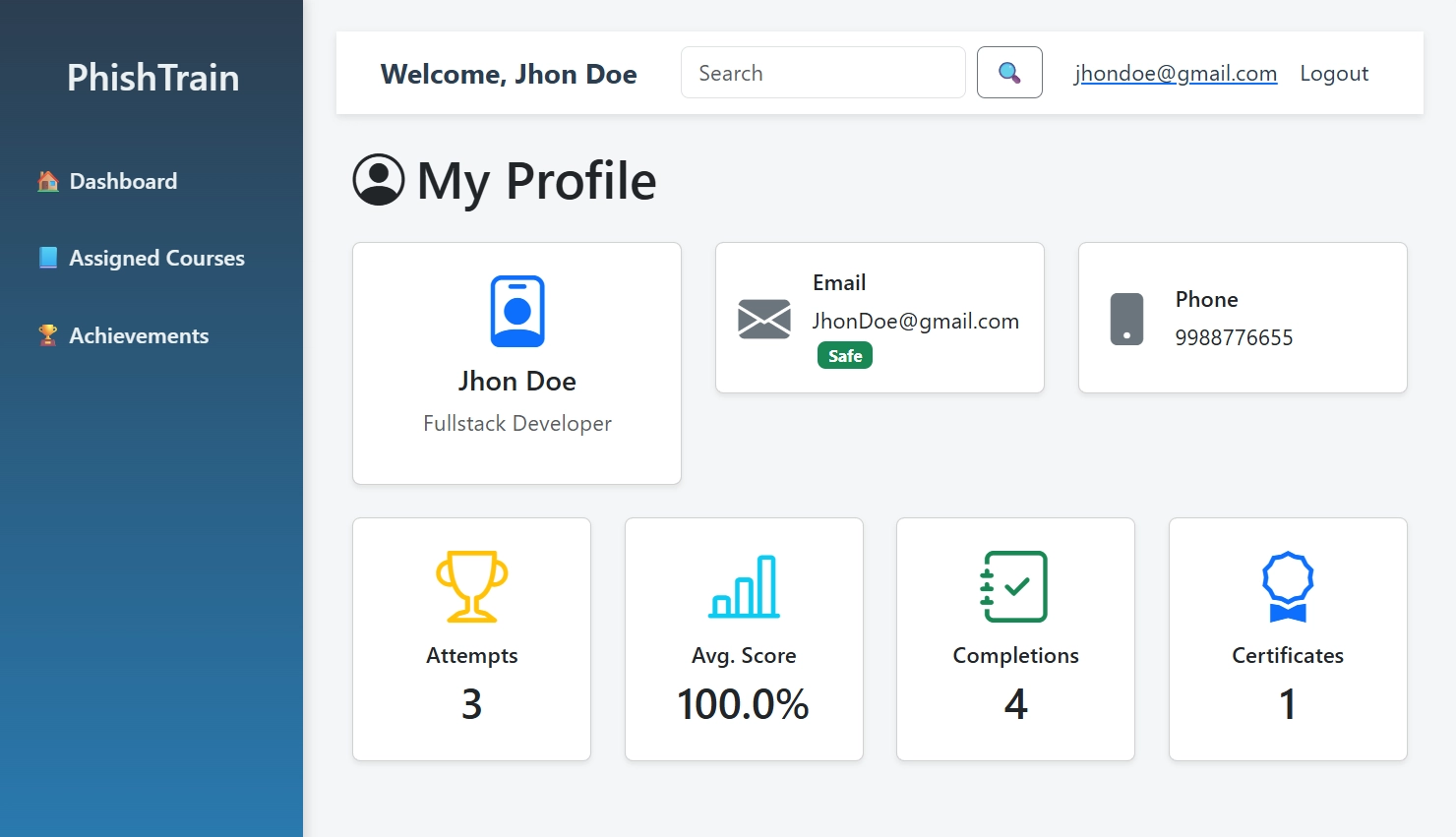Screen dimensions: 1456x837
Task: Click the email envelope icon
Action: pos(764,319)
